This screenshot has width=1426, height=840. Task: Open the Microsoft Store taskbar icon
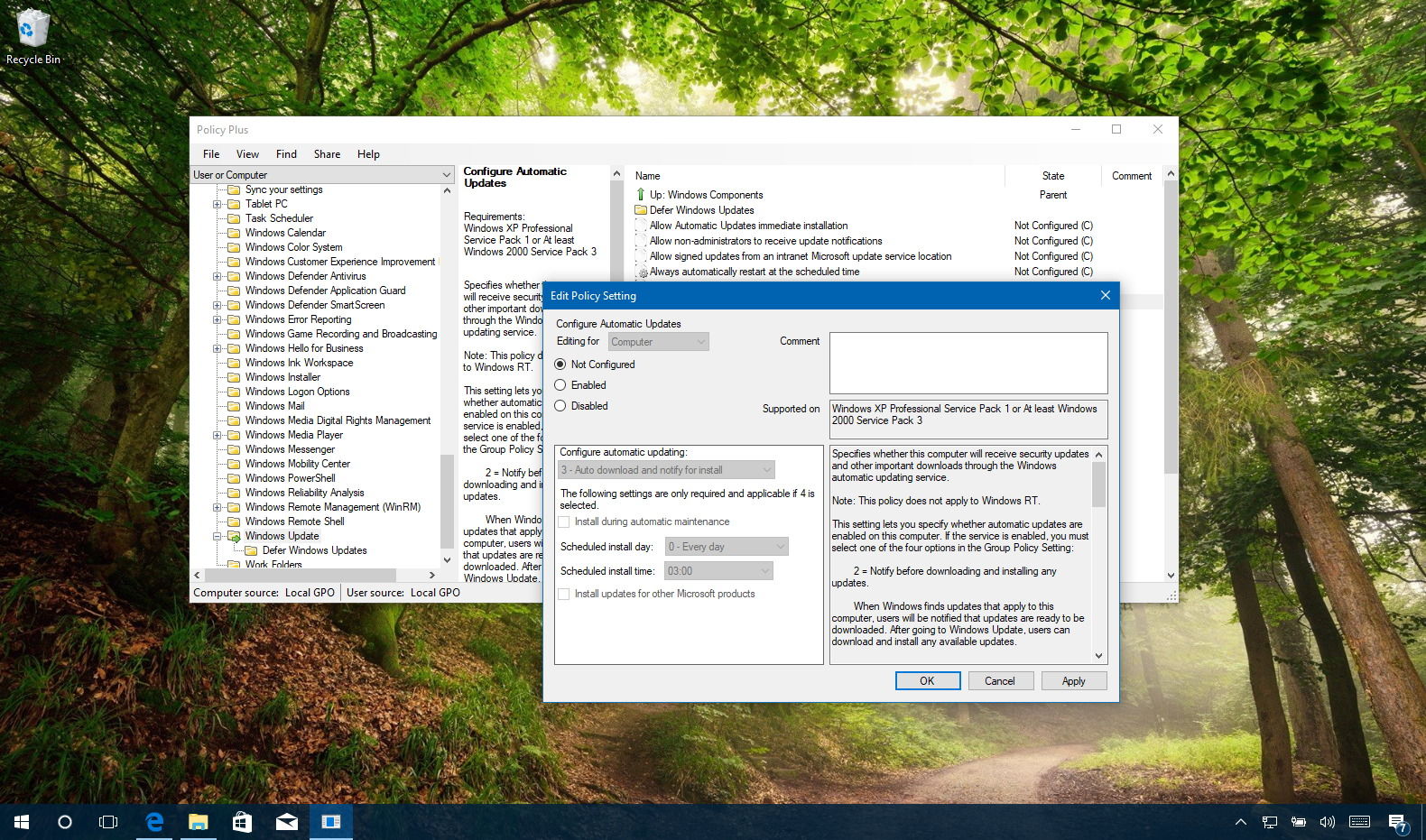point(242,822)
